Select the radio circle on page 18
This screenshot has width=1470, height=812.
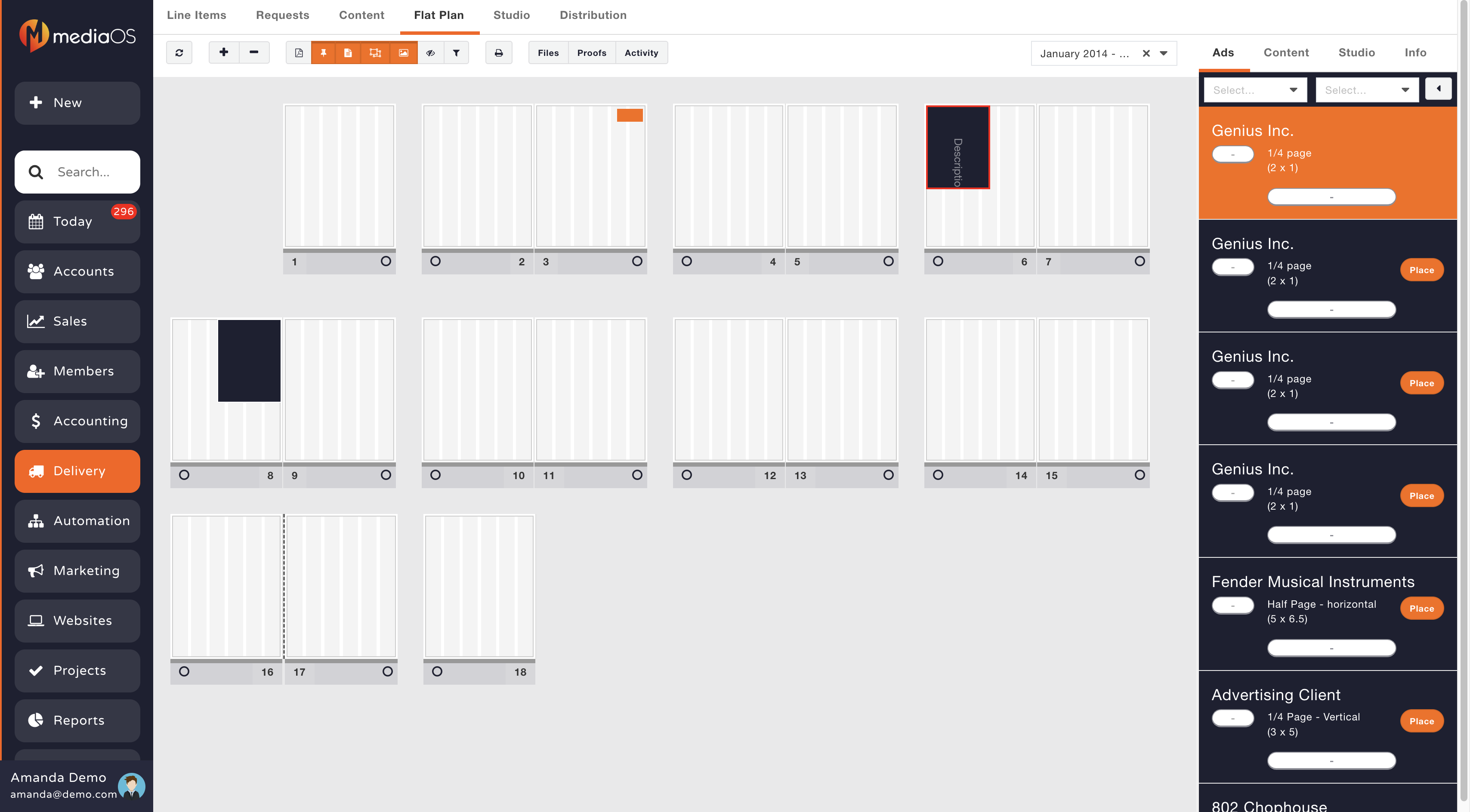437,671
